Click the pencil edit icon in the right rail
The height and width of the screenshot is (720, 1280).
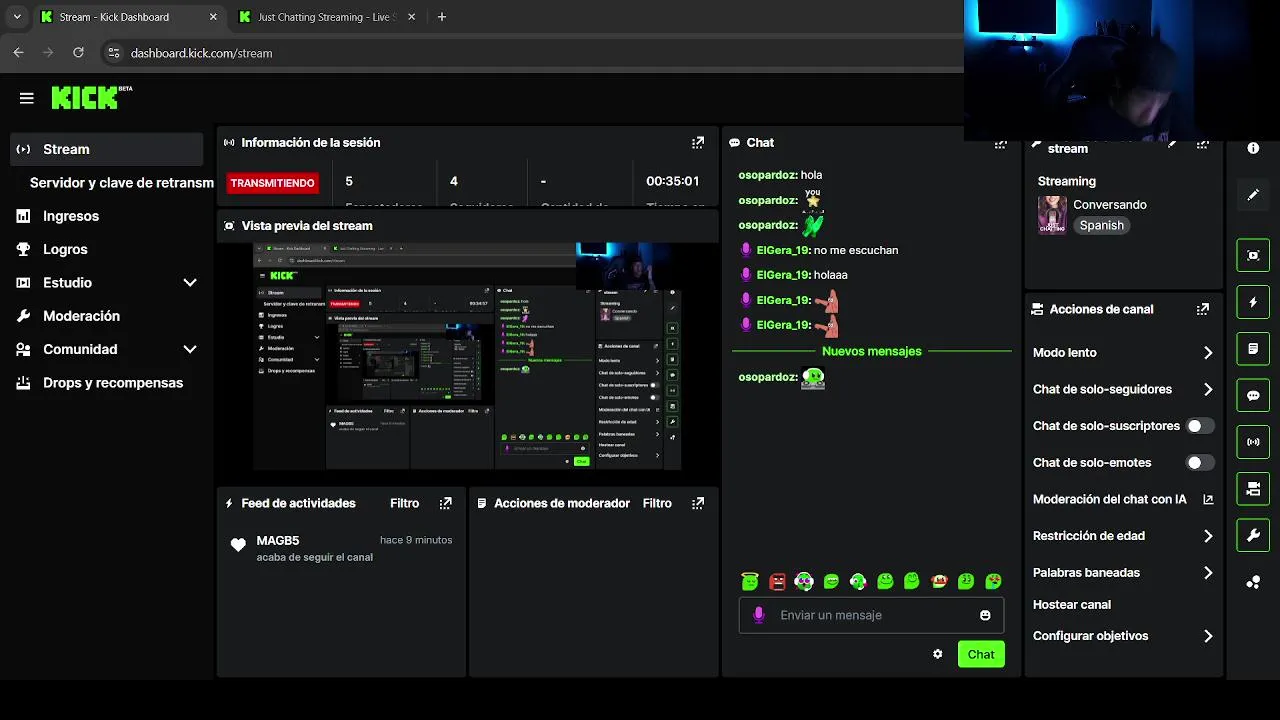pyautogui.click(x=1253, y=195)
